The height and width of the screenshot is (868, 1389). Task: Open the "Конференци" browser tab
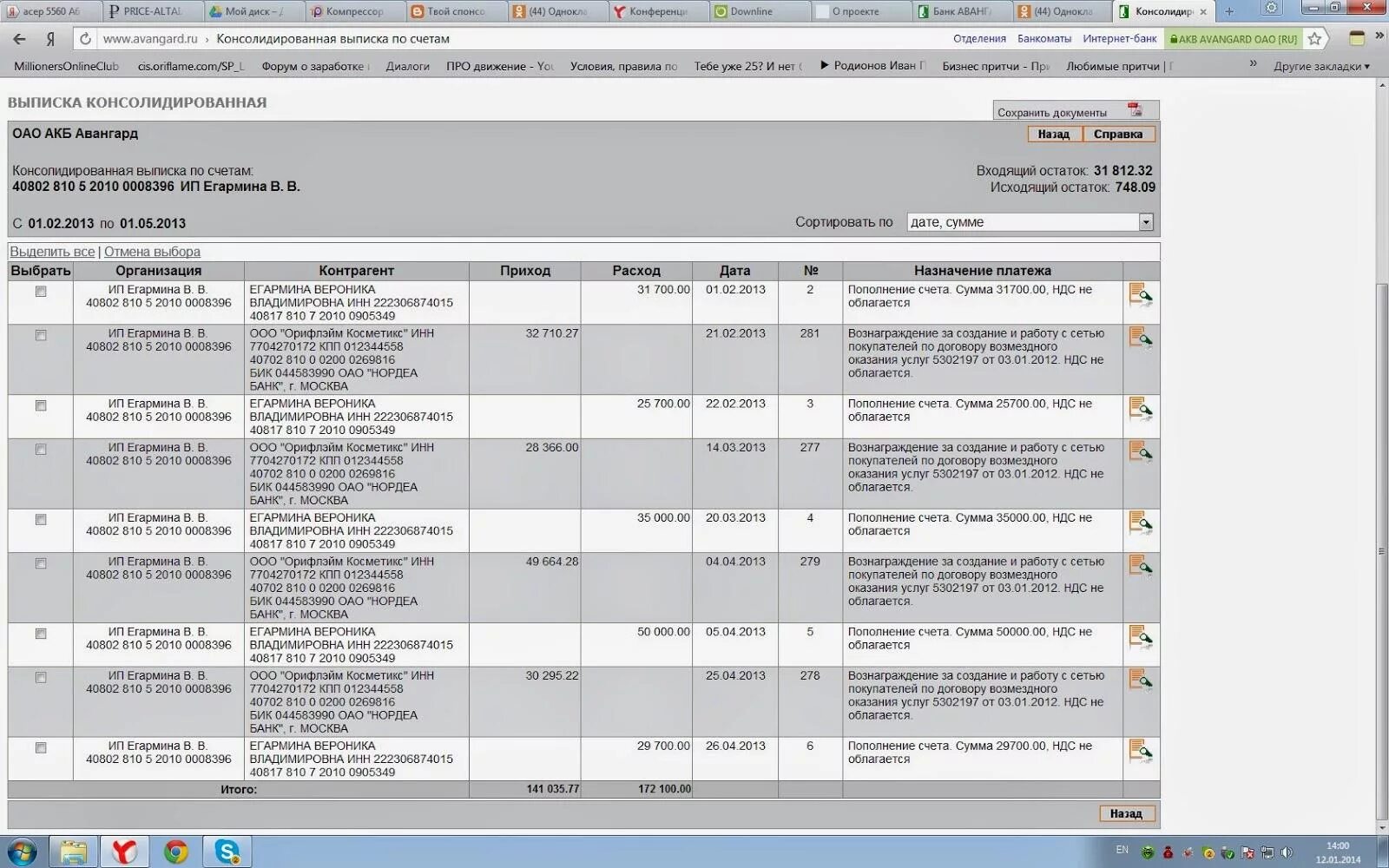point(659,11)
